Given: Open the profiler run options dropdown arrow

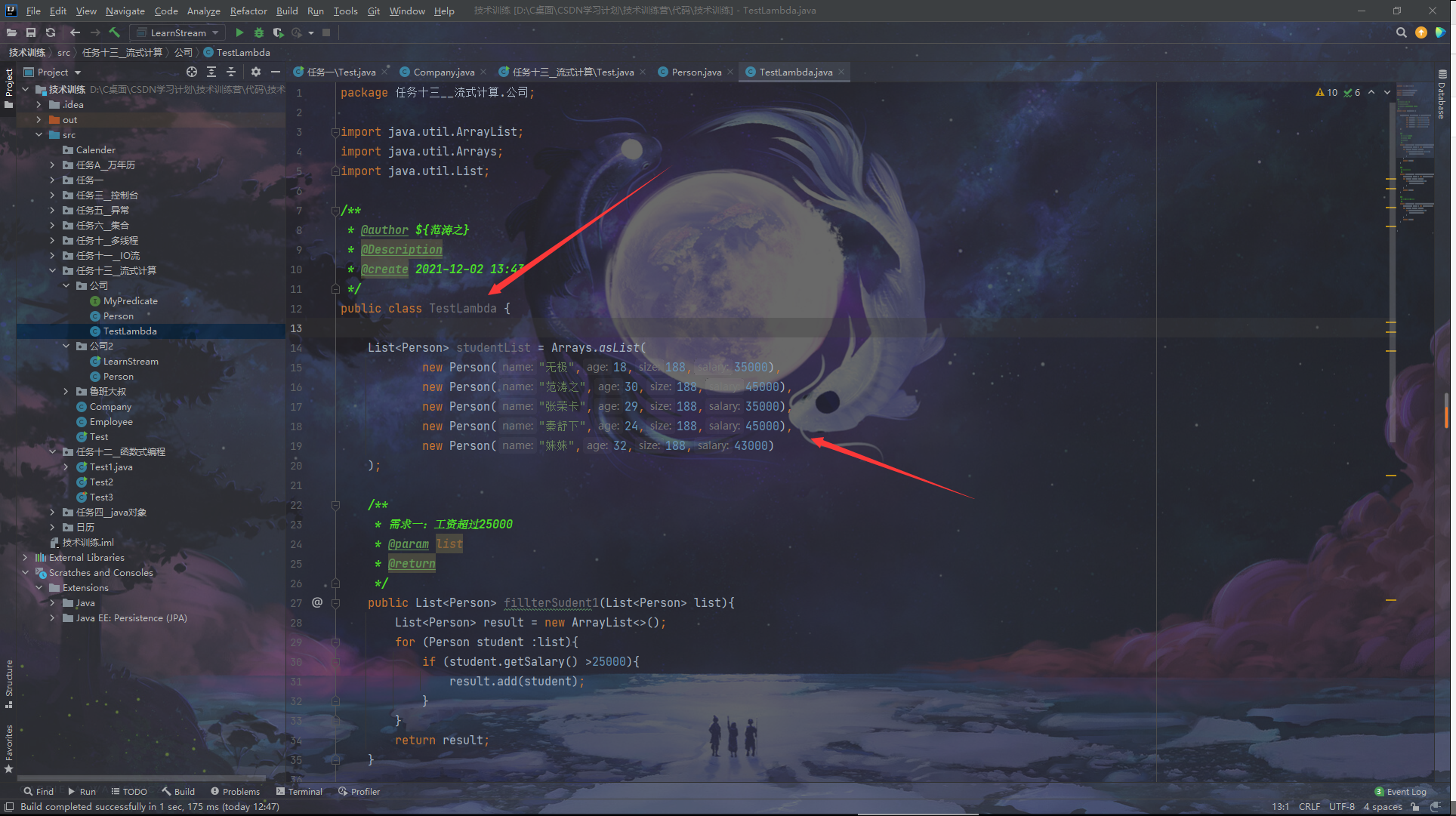Looking at the screenshot, I should point(311,32).
